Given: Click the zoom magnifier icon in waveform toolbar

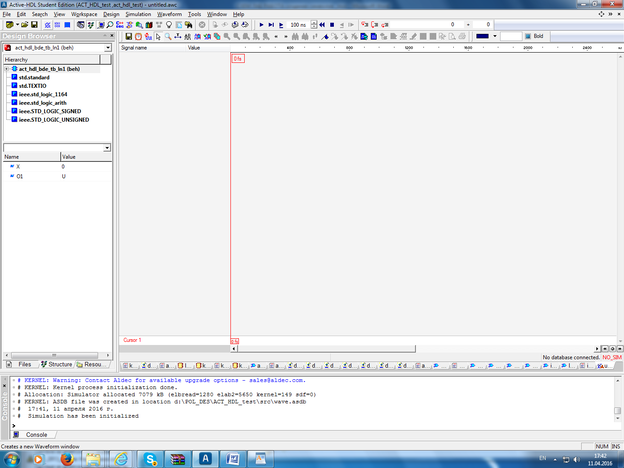Looking at the screenshot, I should click(166, 36).
